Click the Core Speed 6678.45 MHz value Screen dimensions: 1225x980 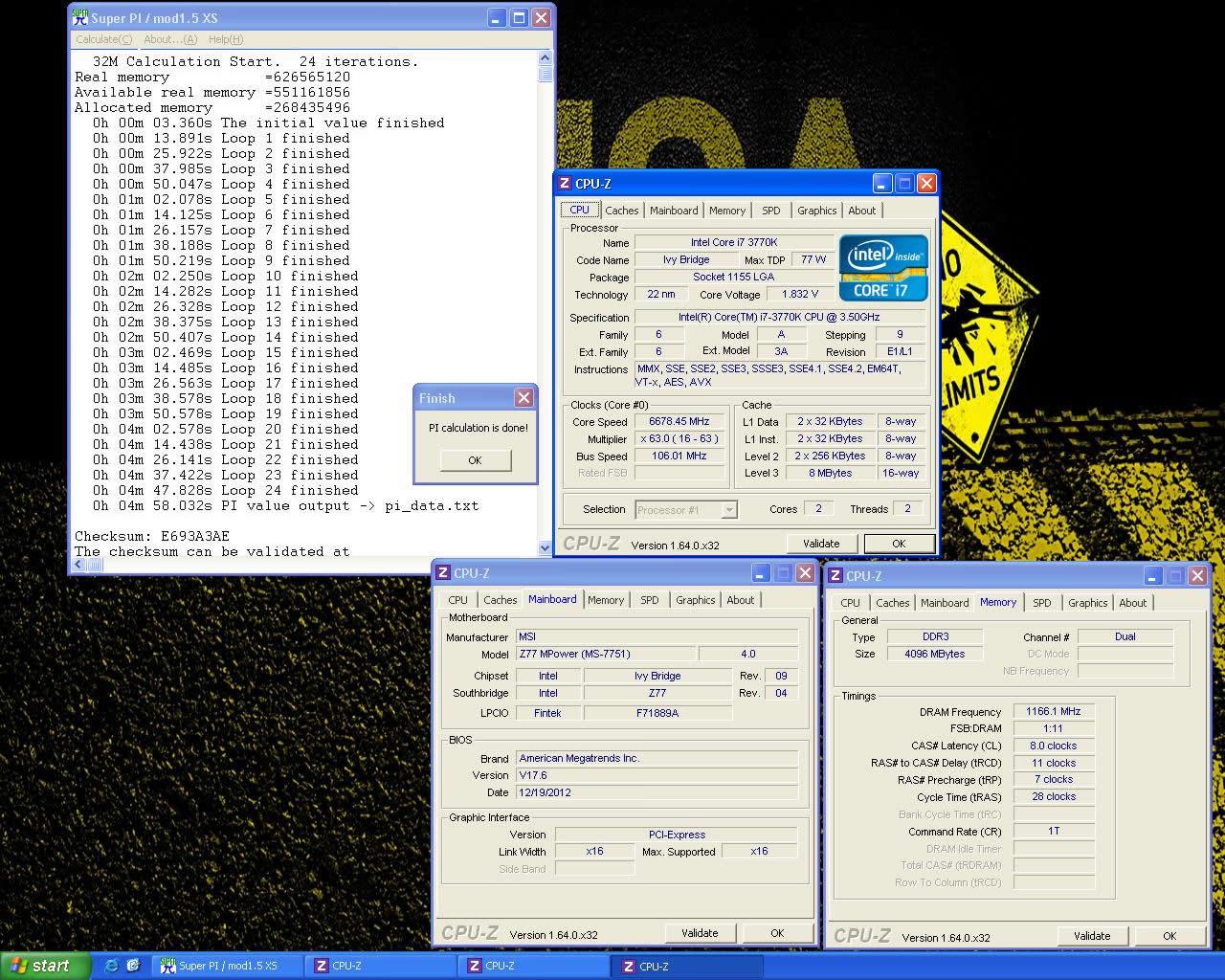coord(679,421)
